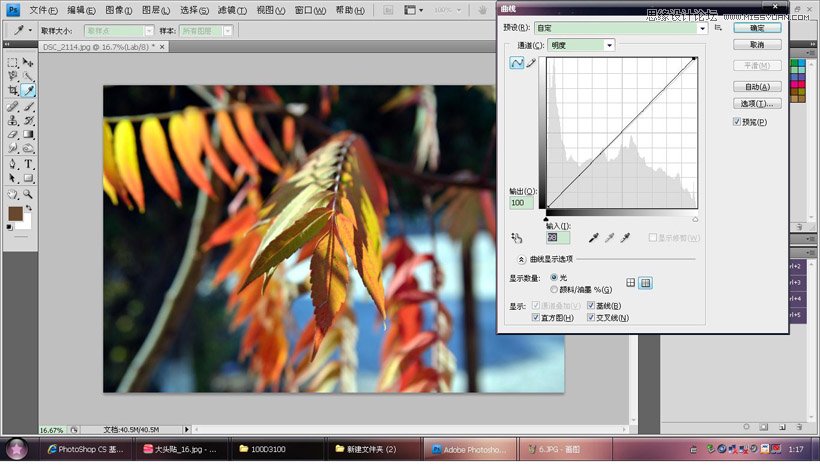Click the black point input slider
Viewport: 820px width, 467px height.
click(546, 219)
